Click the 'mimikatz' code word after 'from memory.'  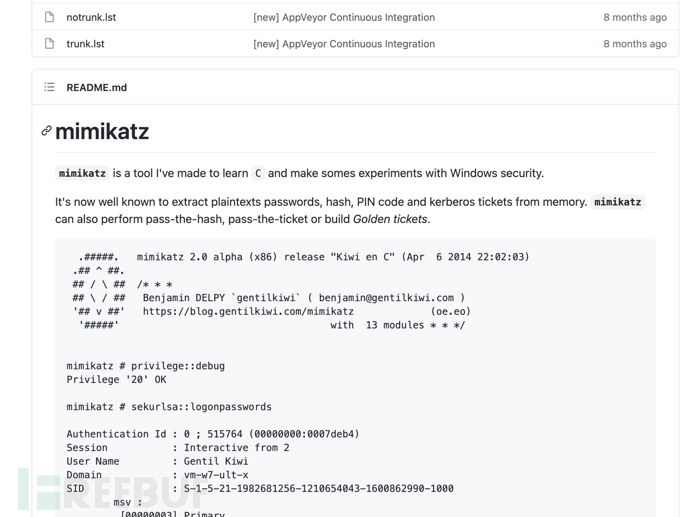(x=617, y=202)
